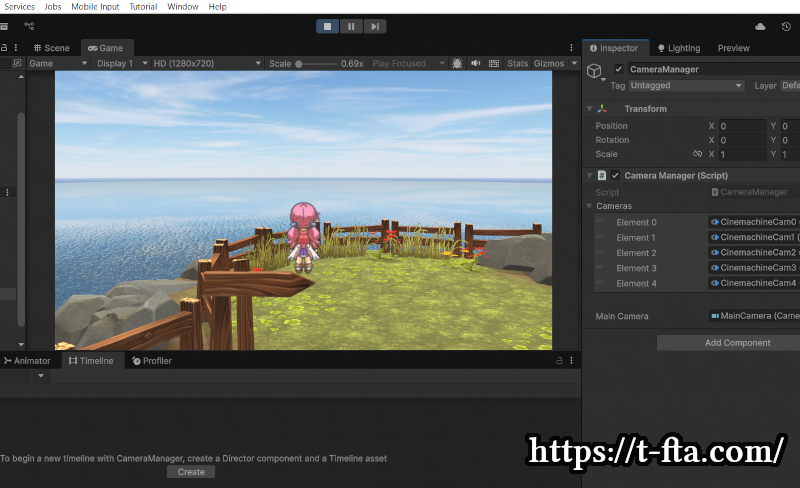Open the cloud services icon in the toolbar

pyautogui.click(x=760, y=26)
